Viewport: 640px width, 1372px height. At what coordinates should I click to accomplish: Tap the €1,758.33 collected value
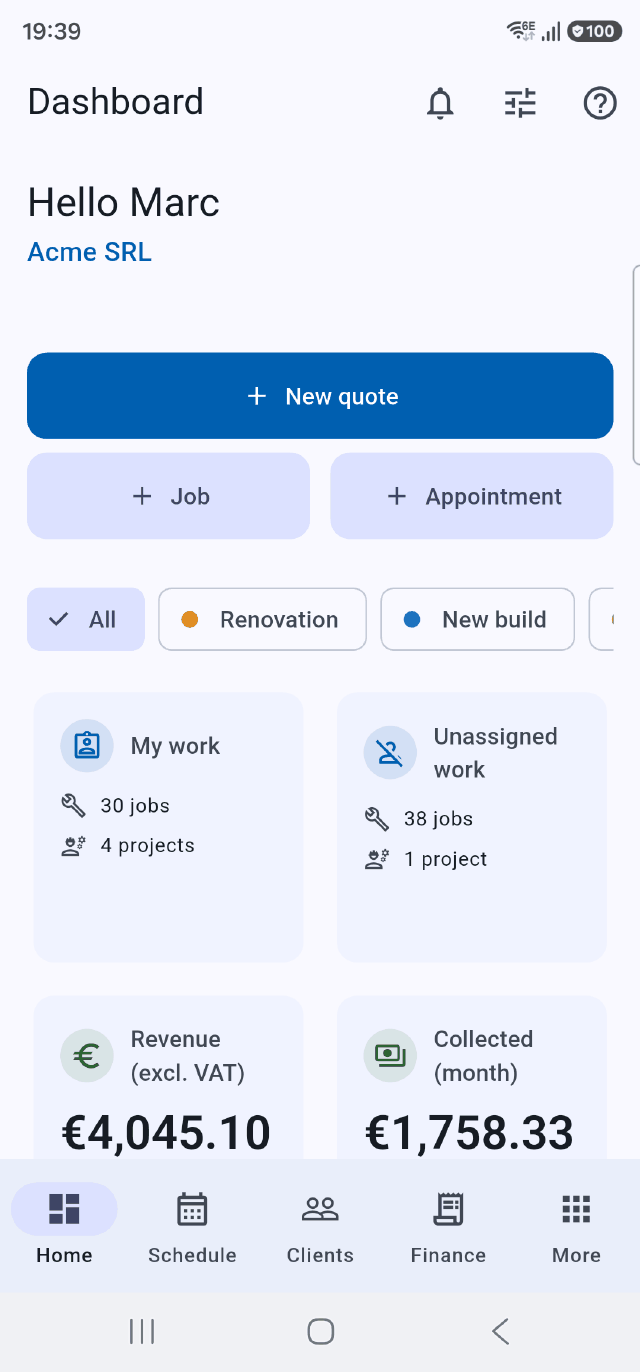[469, 1133]
